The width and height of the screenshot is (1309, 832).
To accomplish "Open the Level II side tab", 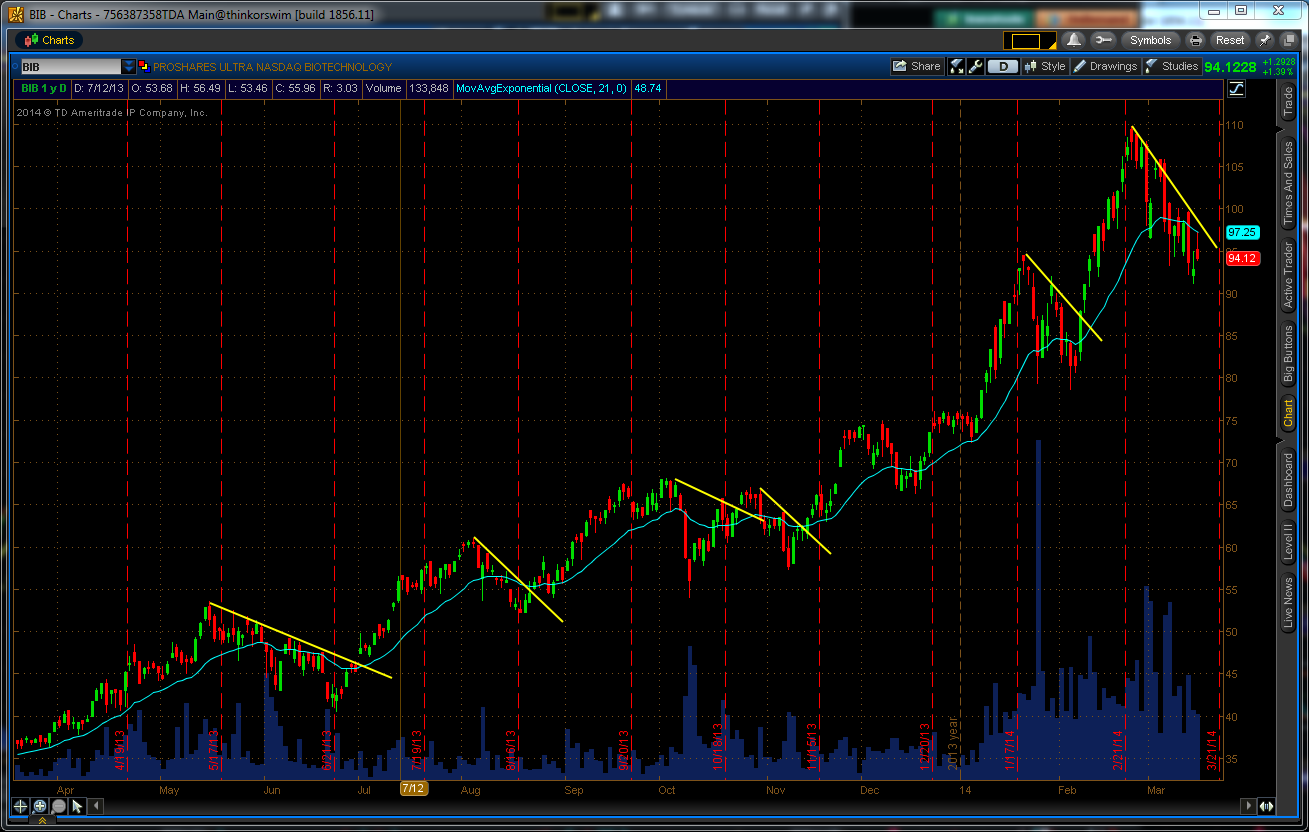I will pyautogui.click(x=1288, y=541).
